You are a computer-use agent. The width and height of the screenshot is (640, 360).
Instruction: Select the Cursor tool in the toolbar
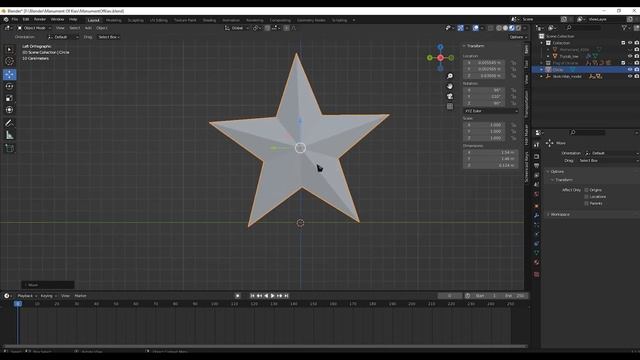9,61
